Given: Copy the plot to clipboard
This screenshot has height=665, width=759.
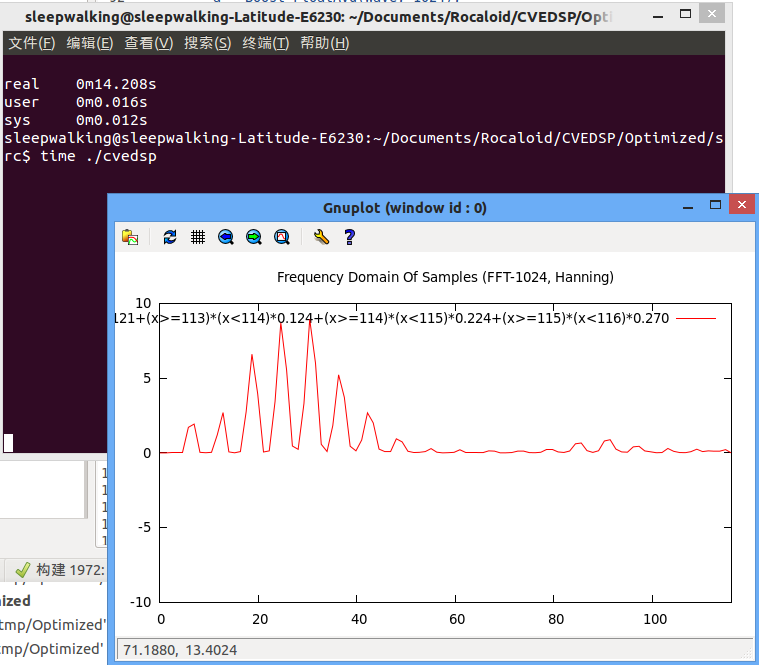Looking at the screenshot, I should [130, 237].
